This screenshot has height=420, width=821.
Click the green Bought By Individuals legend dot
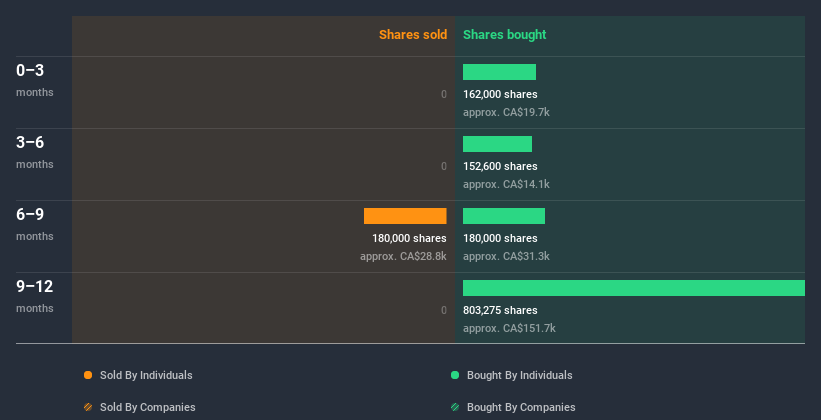[x=455, y=375]
